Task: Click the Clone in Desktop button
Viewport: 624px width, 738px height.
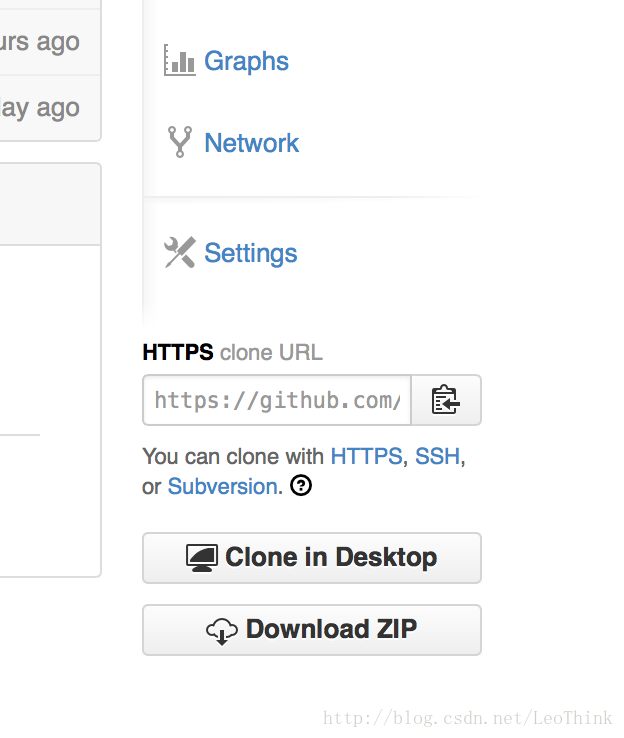Action: [x=312, y=558]
